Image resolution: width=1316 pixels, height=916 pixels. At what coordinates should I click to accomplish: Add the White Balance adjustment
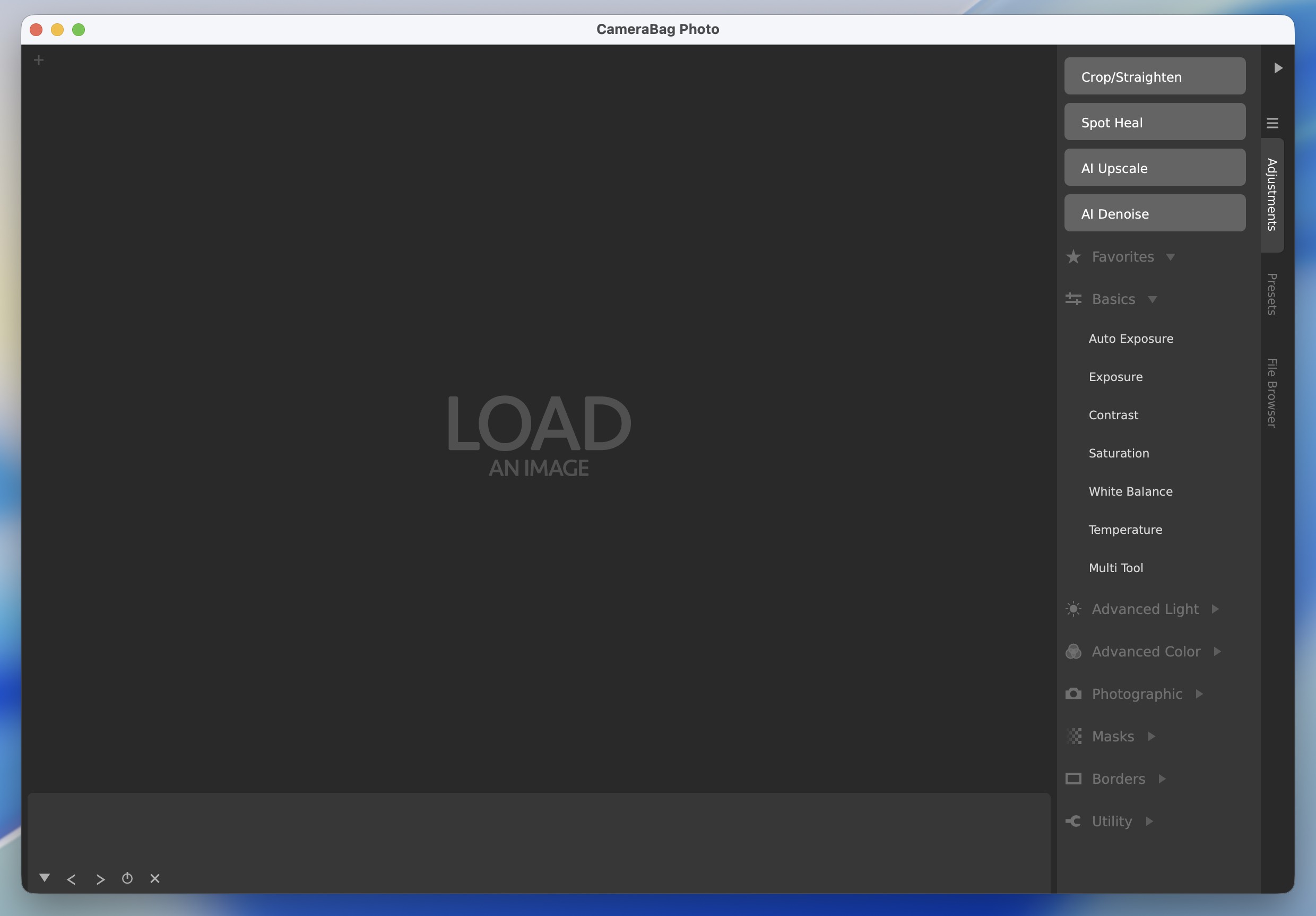1130,491
